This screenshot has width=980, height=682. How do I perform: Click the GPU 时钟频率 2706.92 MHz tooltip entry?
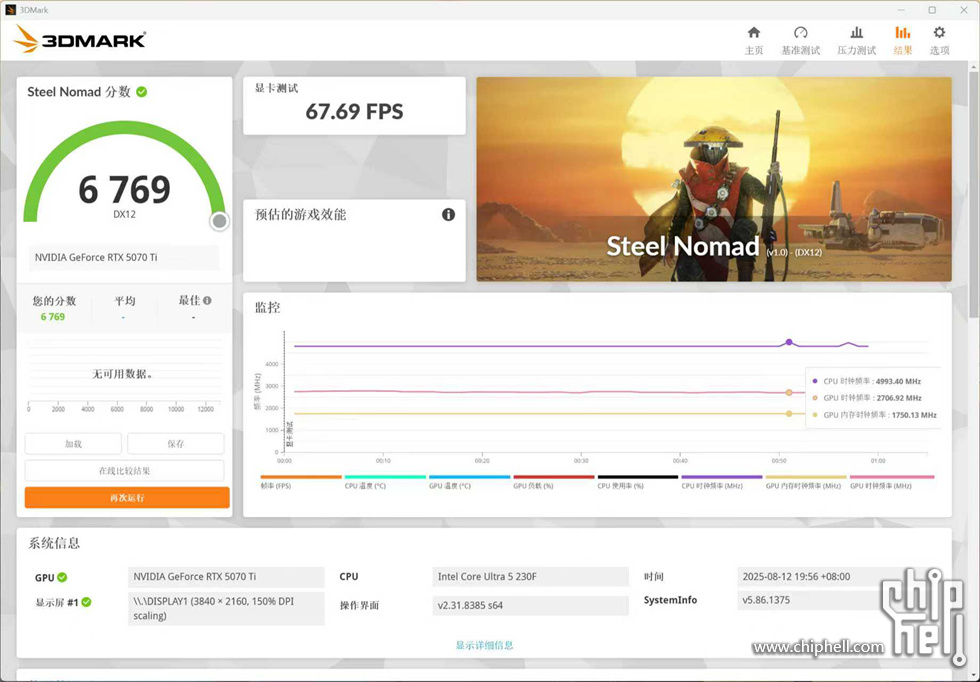point(866,398)
